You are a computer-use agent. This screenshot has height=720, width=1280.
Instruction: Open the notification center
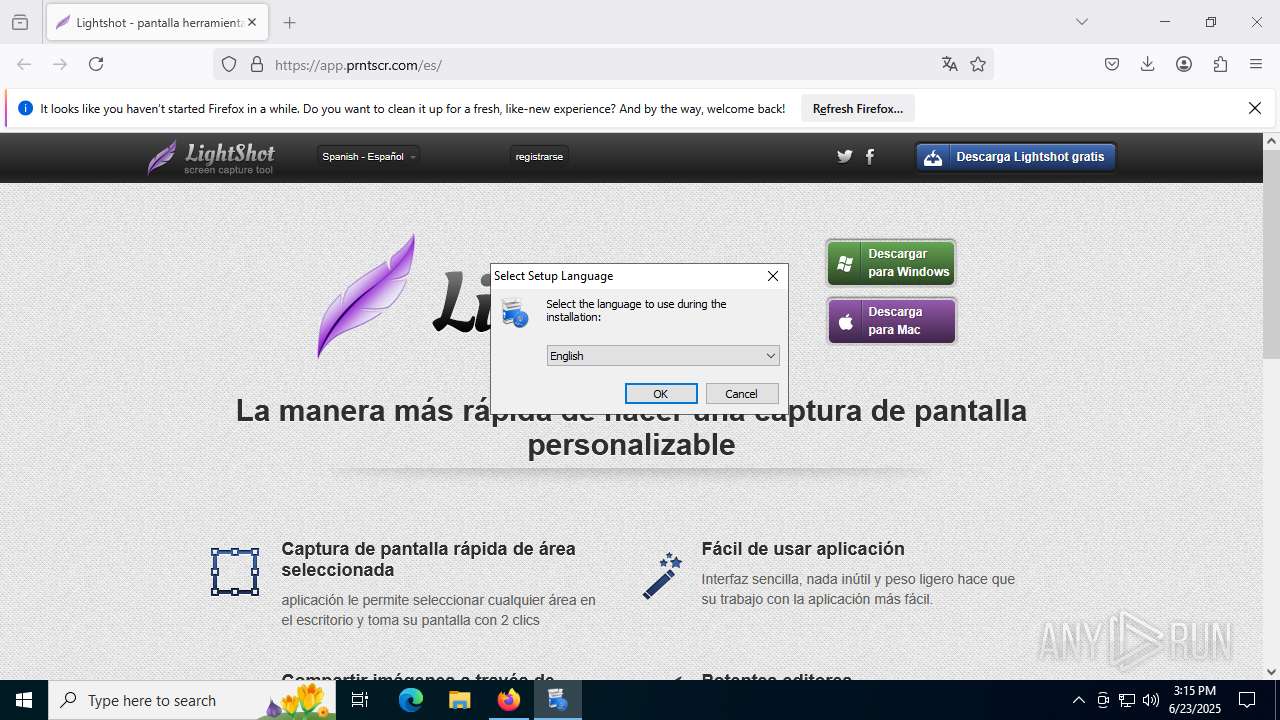coord(1247,700)
